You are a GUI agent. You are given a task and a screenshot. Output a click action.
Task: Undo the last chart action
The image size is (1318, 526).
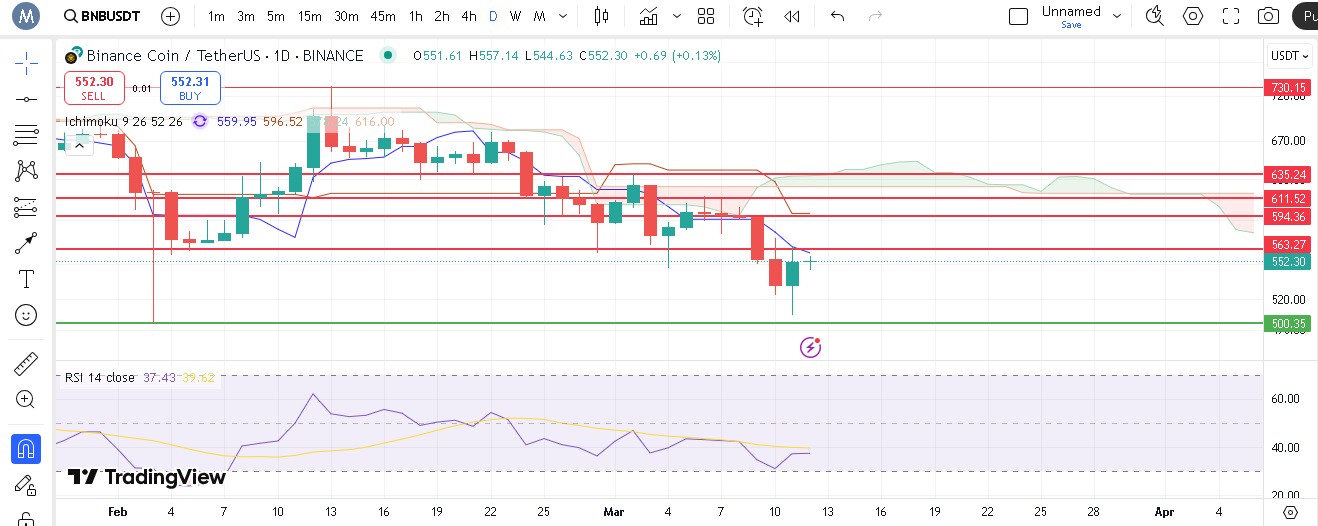[x=838, y=16]
